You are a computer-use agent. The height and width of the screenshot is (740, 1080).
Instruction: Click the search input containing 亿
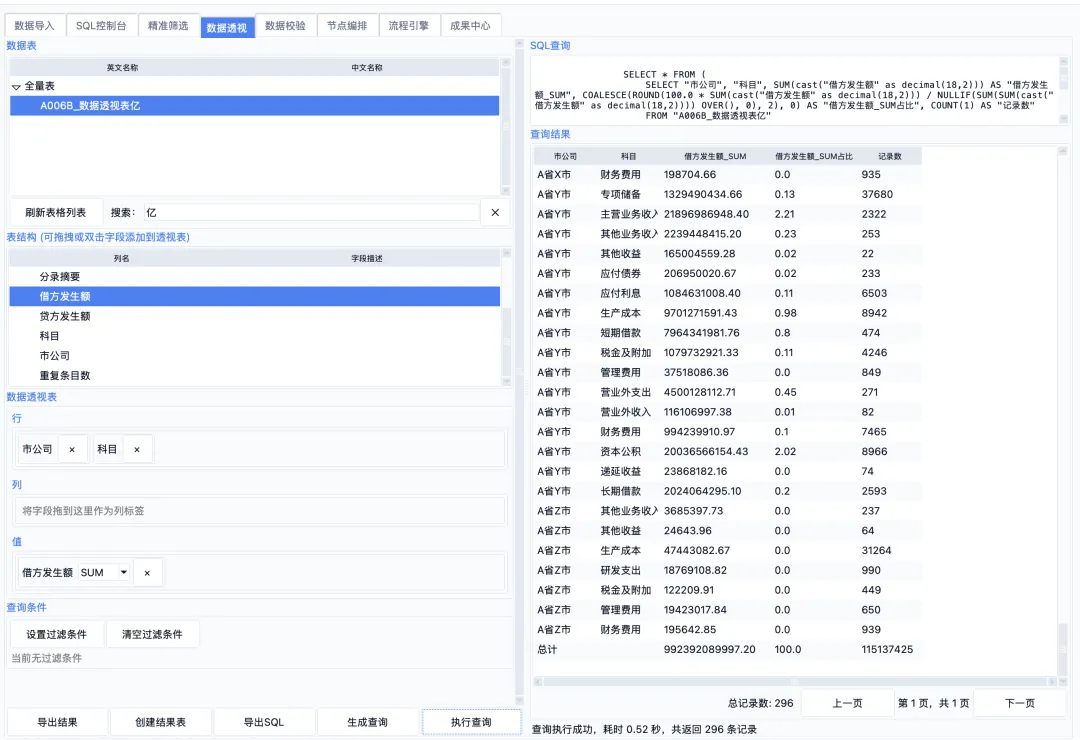pos(310,212)
